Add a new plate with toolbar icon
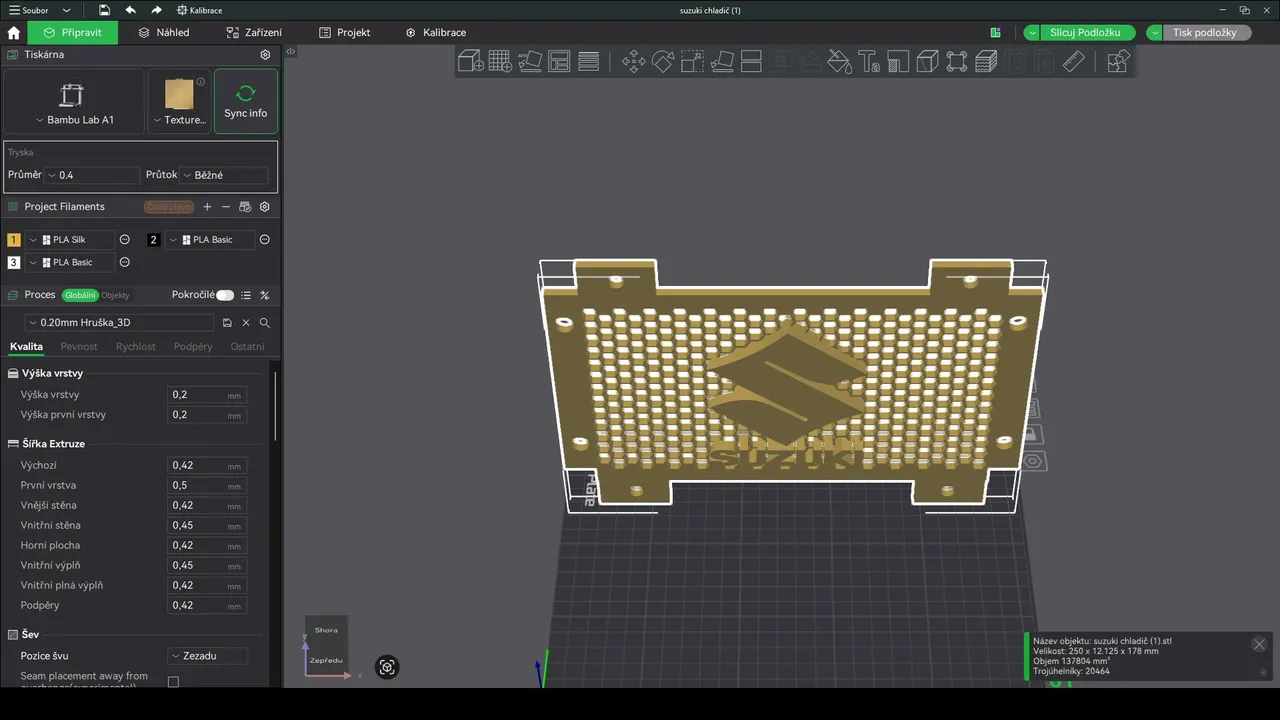Image resolution: width=1280 pixels, height=720 pixels. [500, 62]
